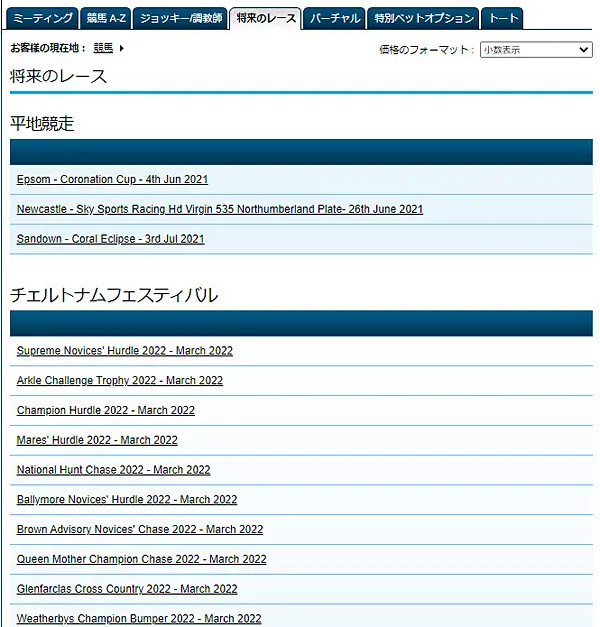Select National Hunt Chase 2022 link
Image resolution: width=600 pixels, height=627 pixels.
click(113, 470)
